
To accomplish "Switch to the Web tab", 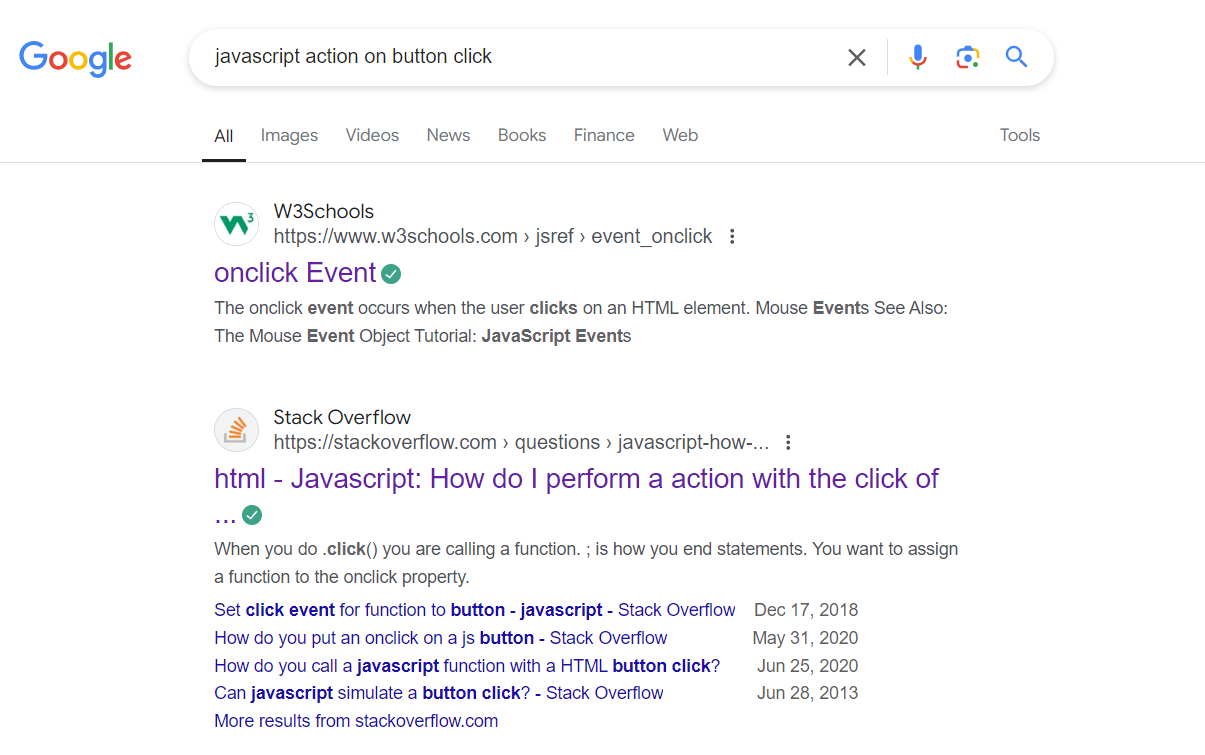I will [x=680, y=135].
